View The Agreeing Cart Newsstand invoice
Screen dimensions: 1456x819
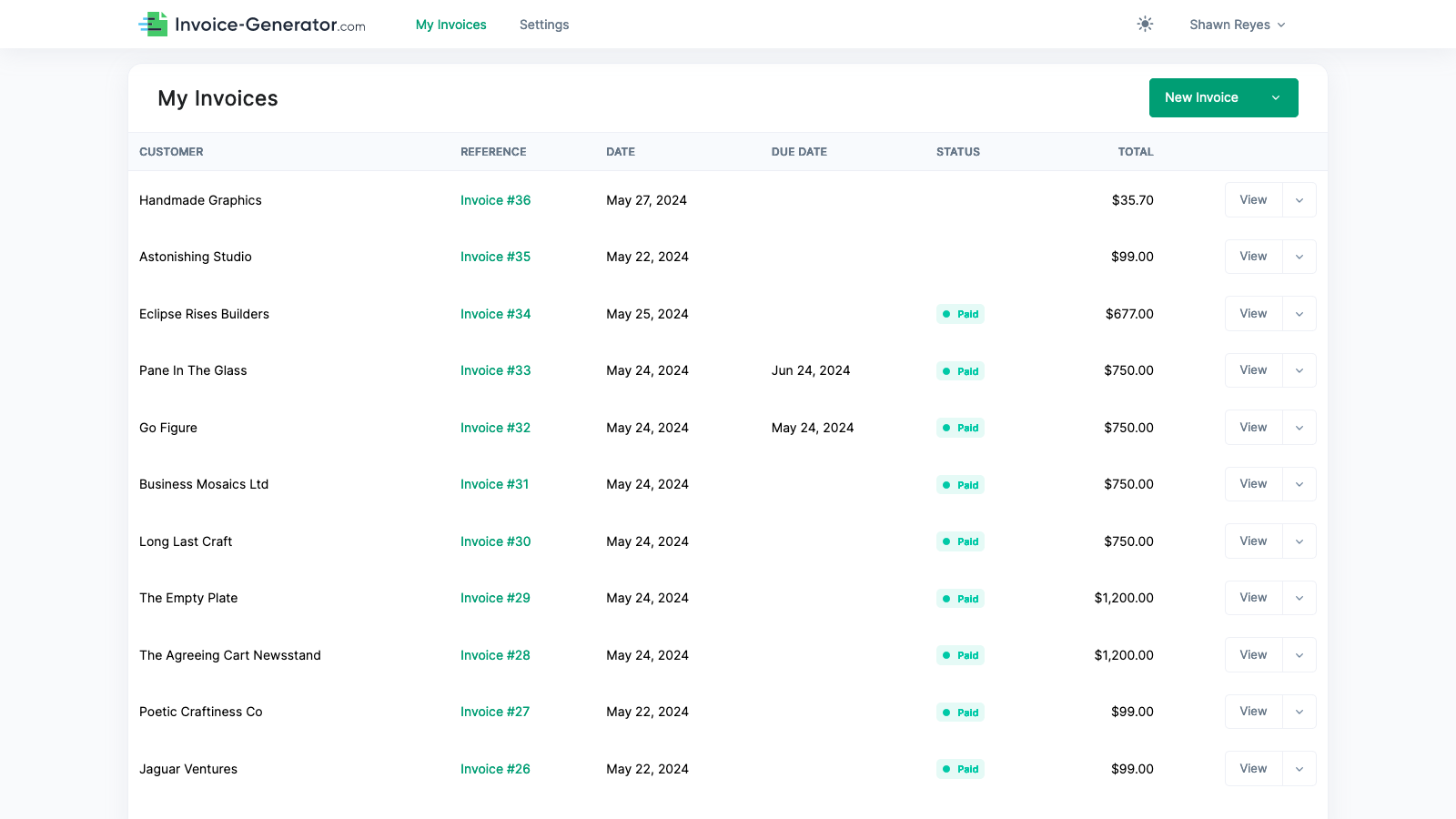pyautogui.click(x=1253, y=654)
